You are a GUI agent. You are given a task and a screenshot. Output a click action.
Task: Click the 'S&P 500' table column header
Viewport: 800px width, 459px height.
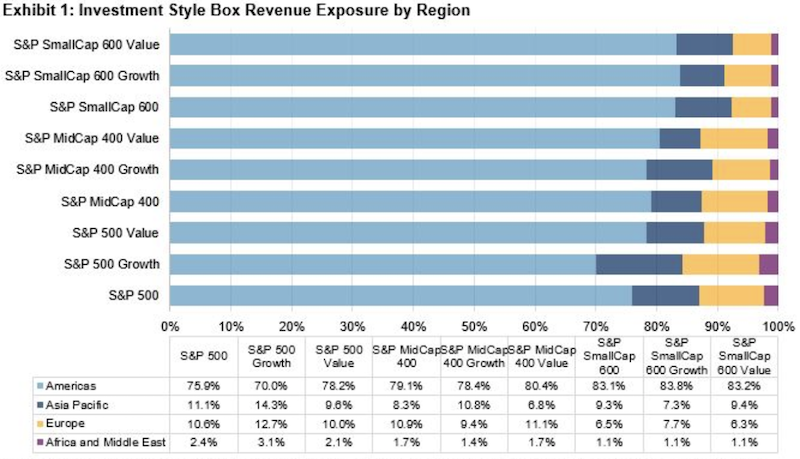point(204,356)
